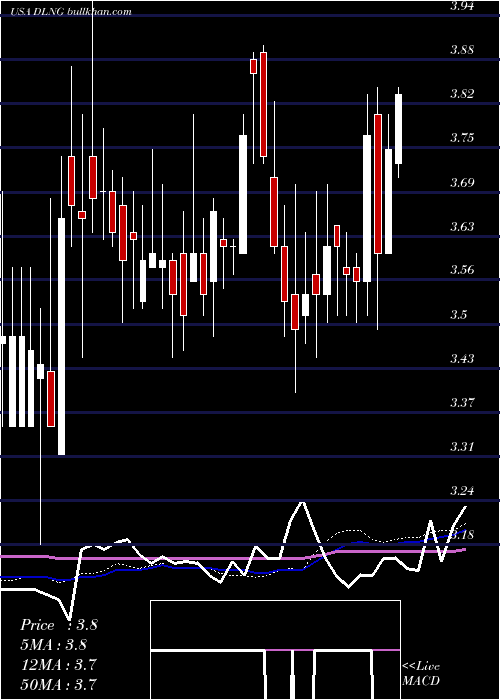Click the last white candlestick on the right

pos(398,129)
